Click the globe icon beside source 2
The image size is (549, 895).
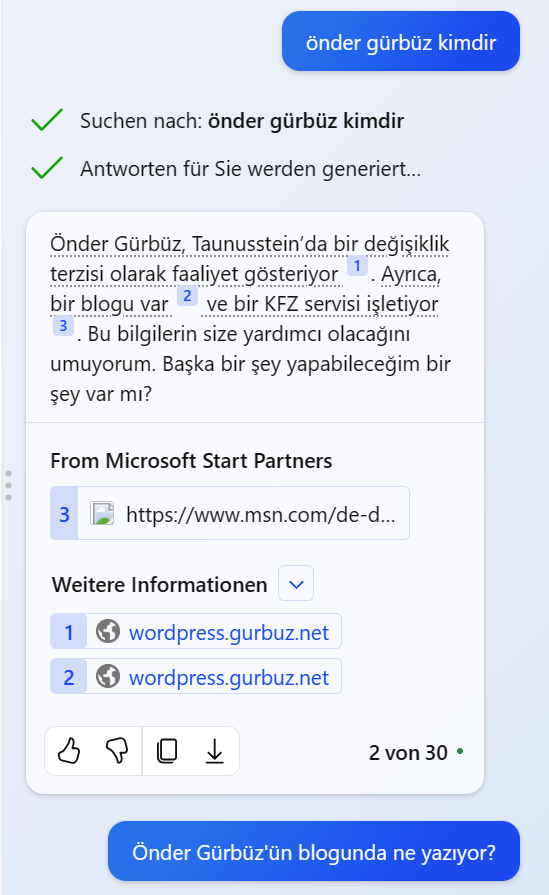pos(108,676)
